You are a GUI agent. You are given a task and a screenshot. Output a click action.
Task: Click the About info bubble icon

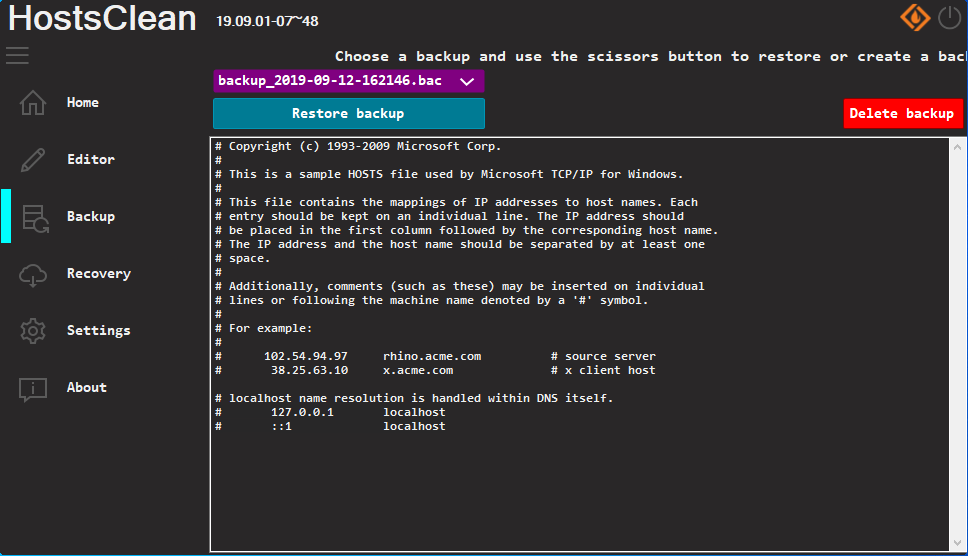[33, 389]
